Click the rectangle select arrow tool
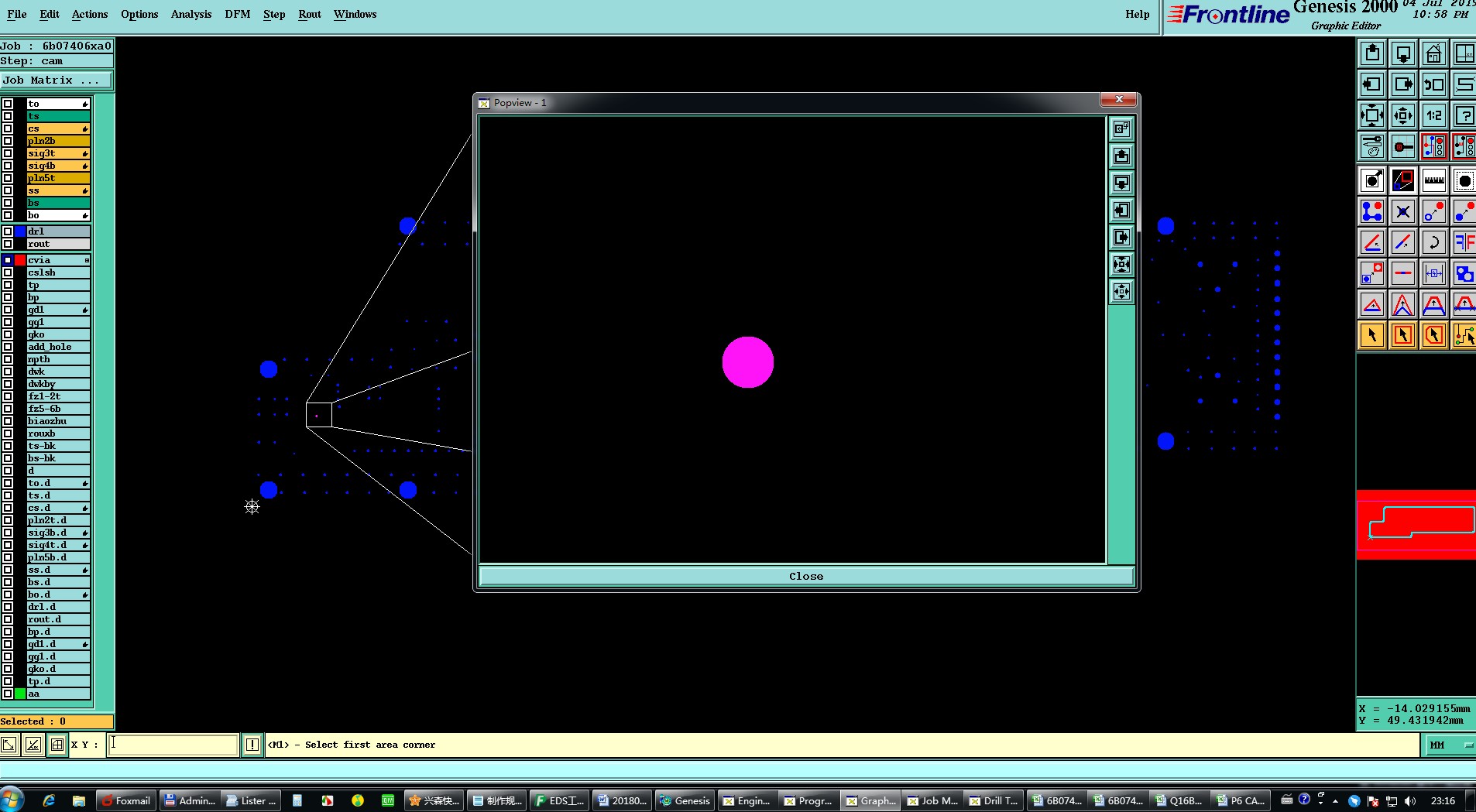 click(1403, 335)
